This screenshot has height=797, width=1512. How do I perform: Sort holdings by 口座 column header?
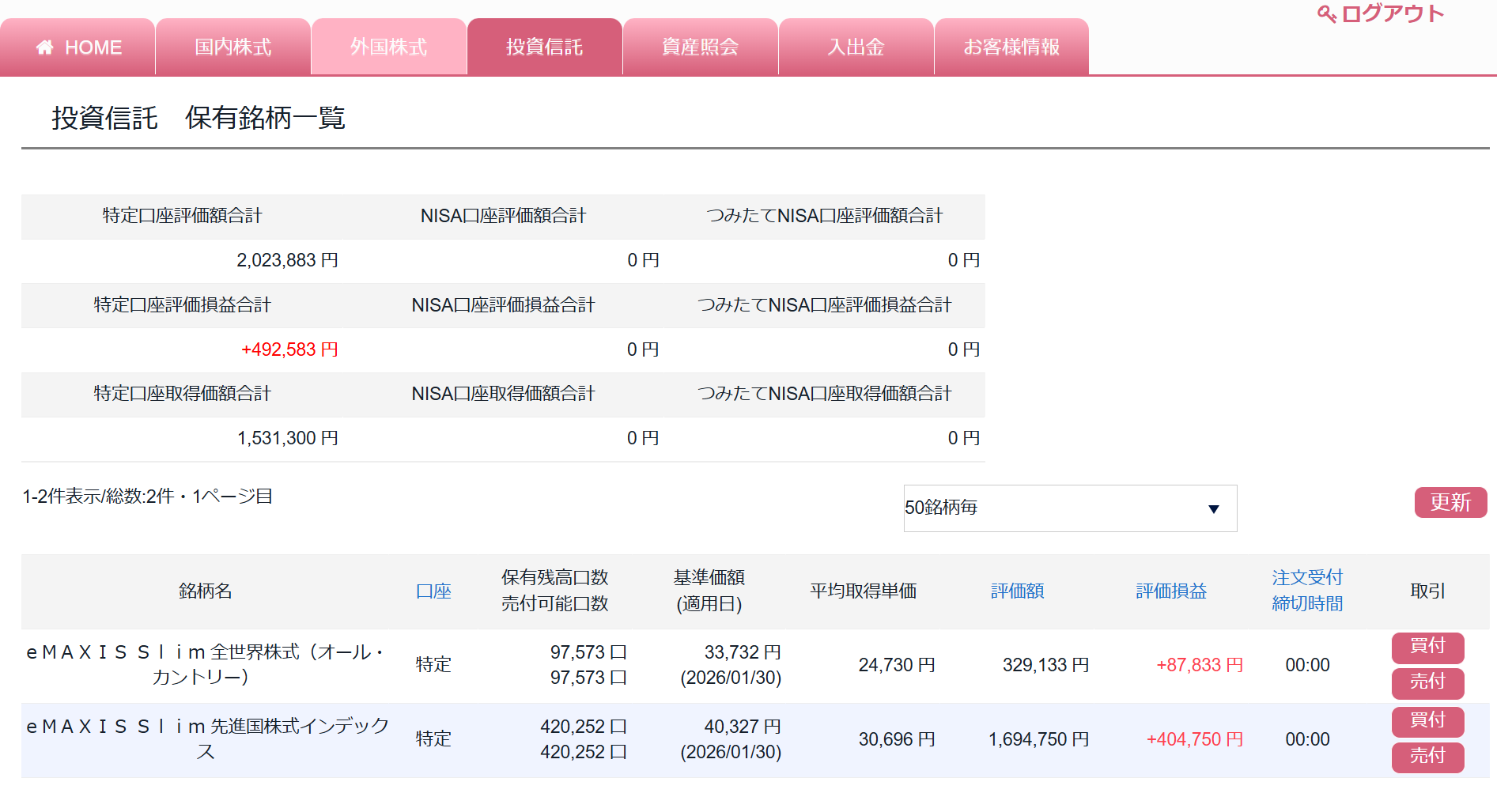coord(433,591)
